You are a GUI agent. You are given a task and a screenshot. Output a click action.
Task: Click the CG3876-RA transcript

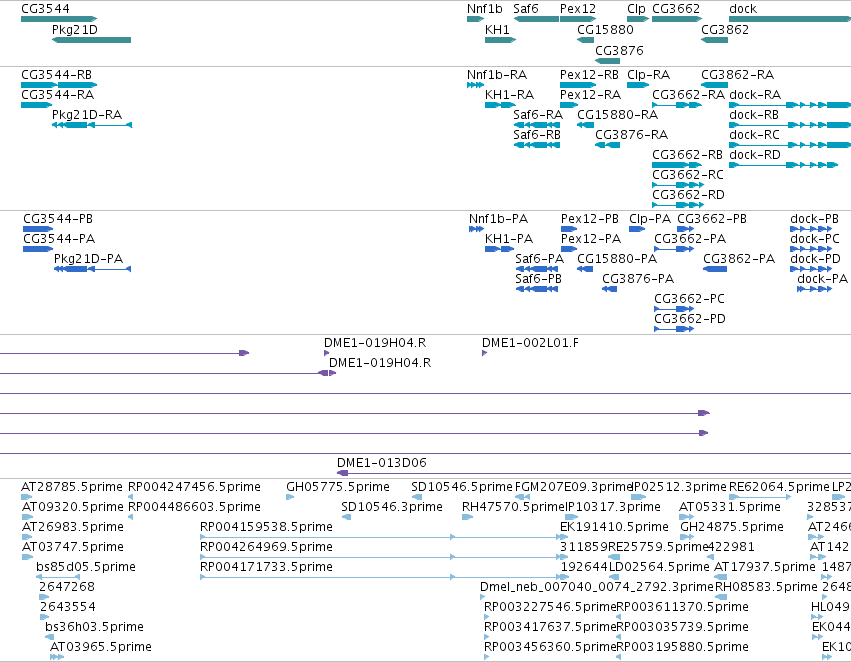click(x=607, y=145)
